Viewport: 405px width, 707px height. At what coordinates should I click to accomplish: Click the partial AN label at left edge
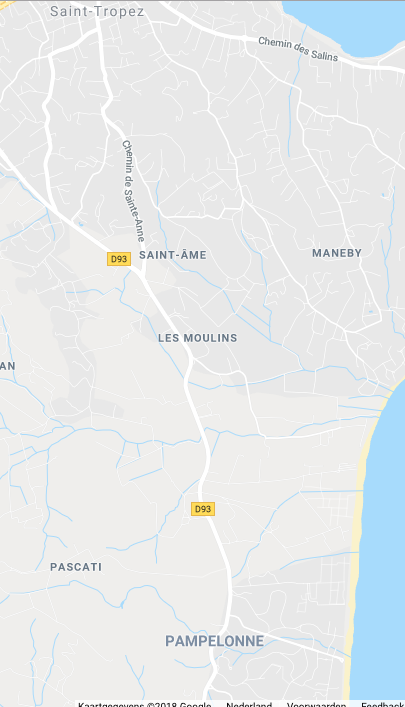tap(8, 366)
